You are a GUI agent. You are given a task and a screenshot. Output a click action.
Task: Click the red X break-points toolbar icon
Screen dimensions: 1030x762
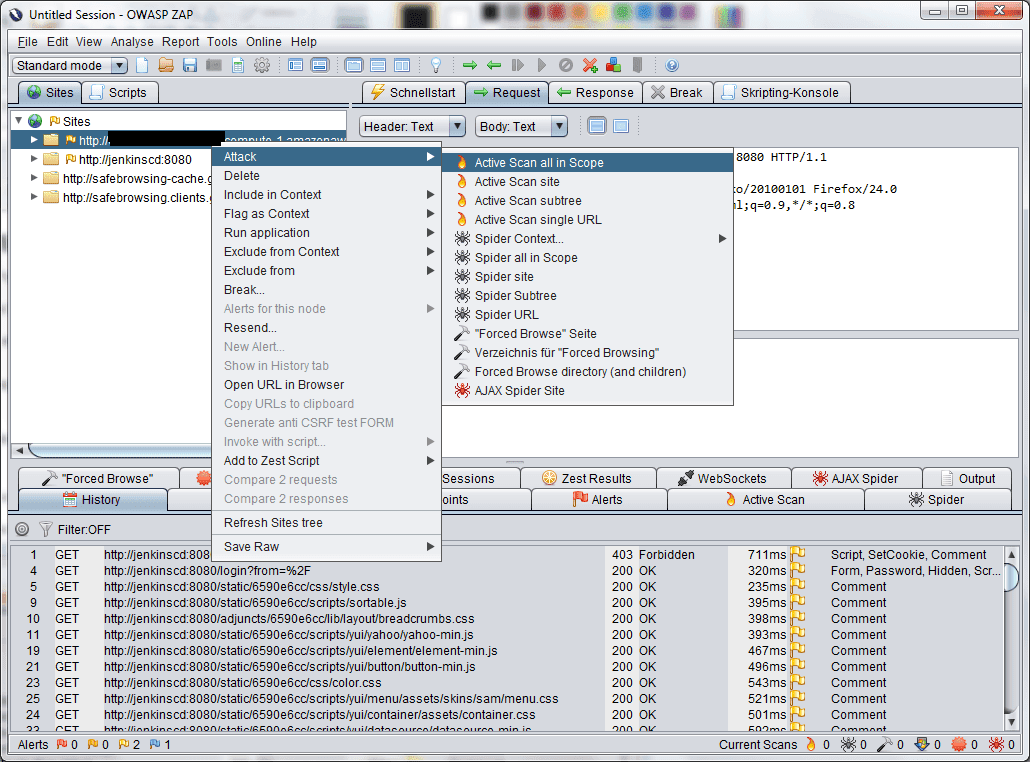[x=590, y=66]
